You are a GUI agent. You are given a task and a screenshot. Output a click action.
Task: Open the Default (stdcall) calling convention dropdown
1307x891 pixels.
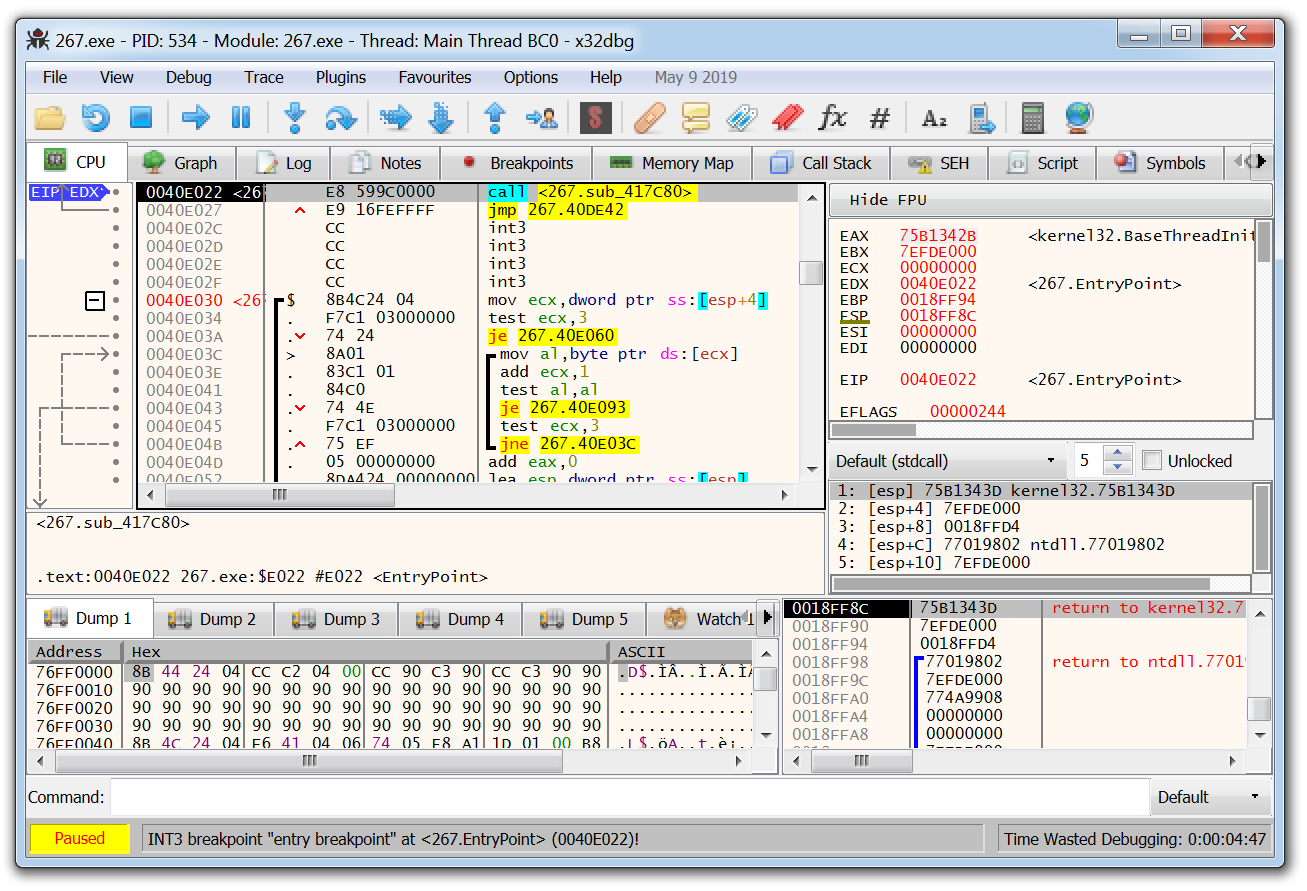(x=946, y=461)
